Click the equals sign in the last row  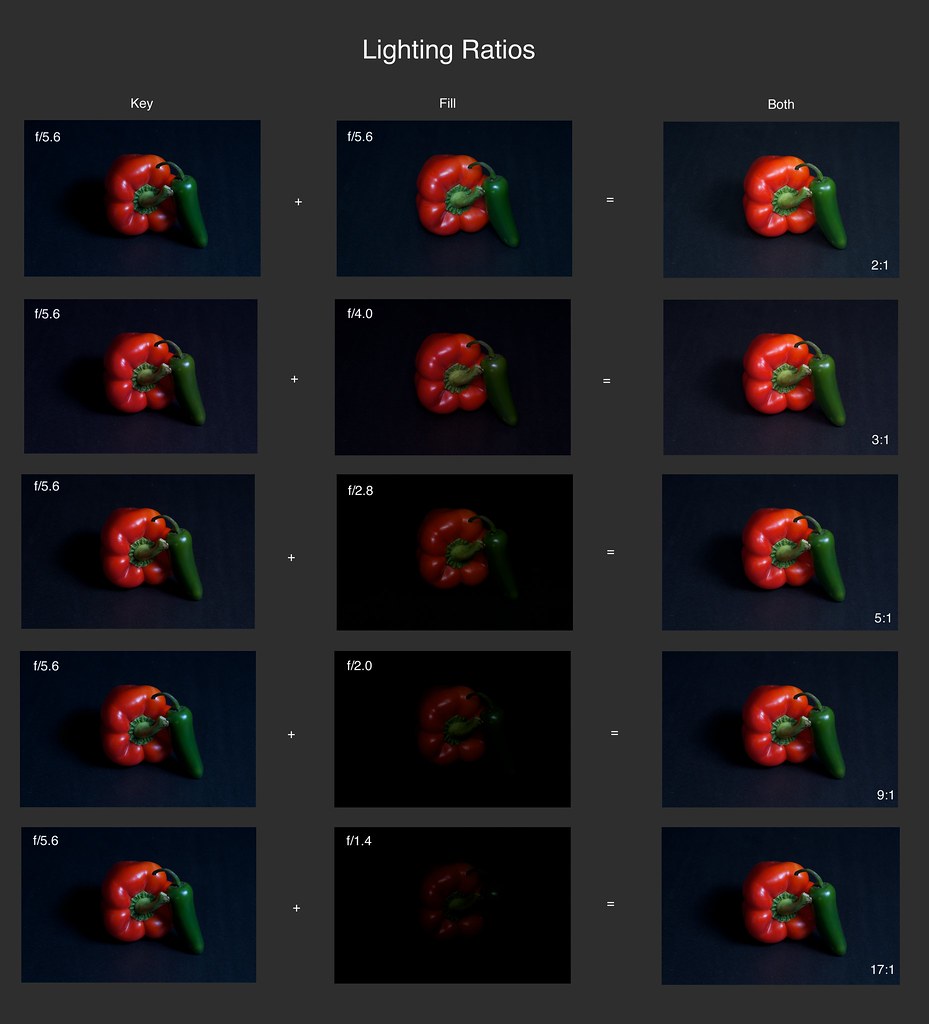pos(610,904)
